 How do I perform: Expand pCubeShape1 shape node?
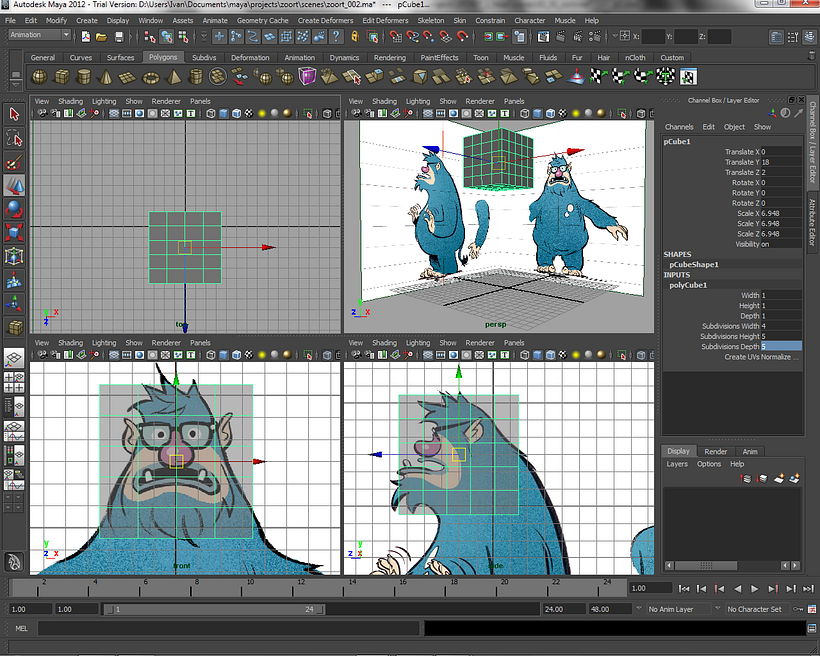[x=694, y=265]
